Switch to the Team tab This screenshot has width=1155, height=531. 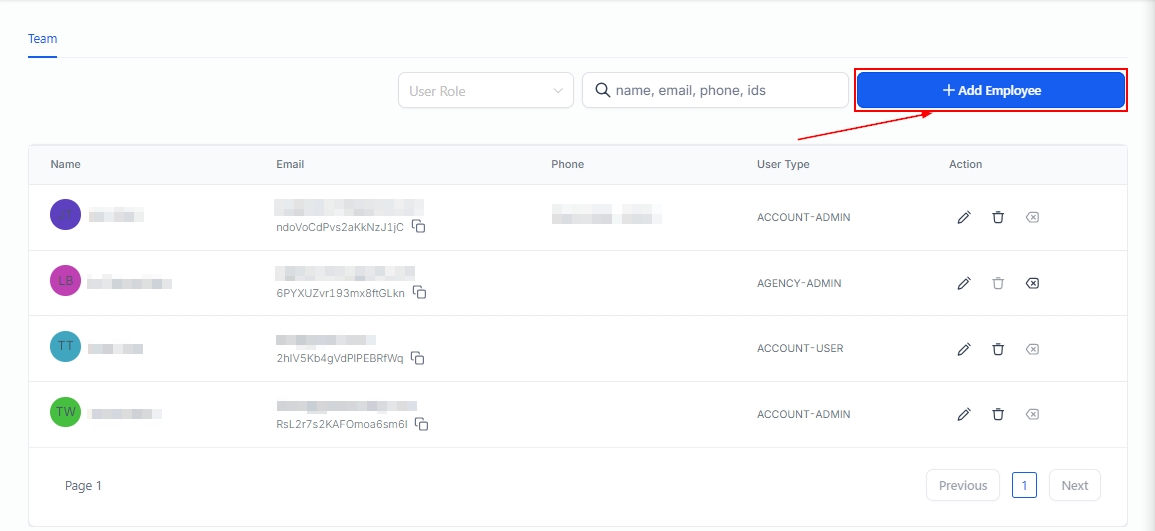click(42, 39)
